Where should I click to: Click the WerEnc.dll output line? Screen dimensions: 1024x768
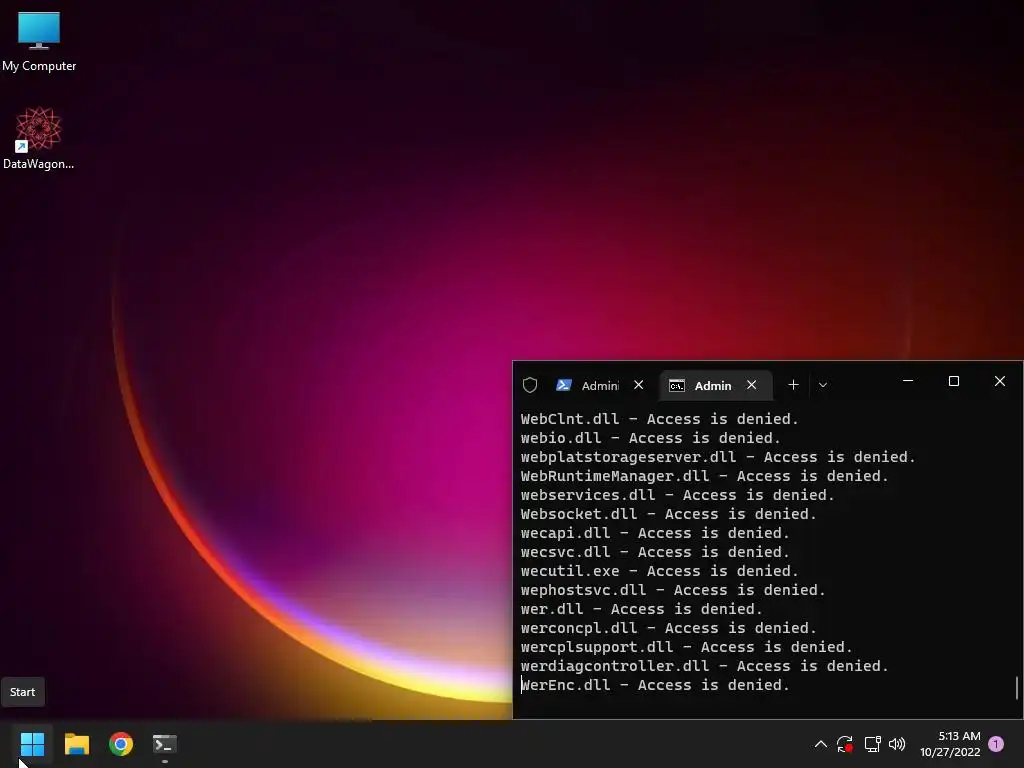pos(655,684)
